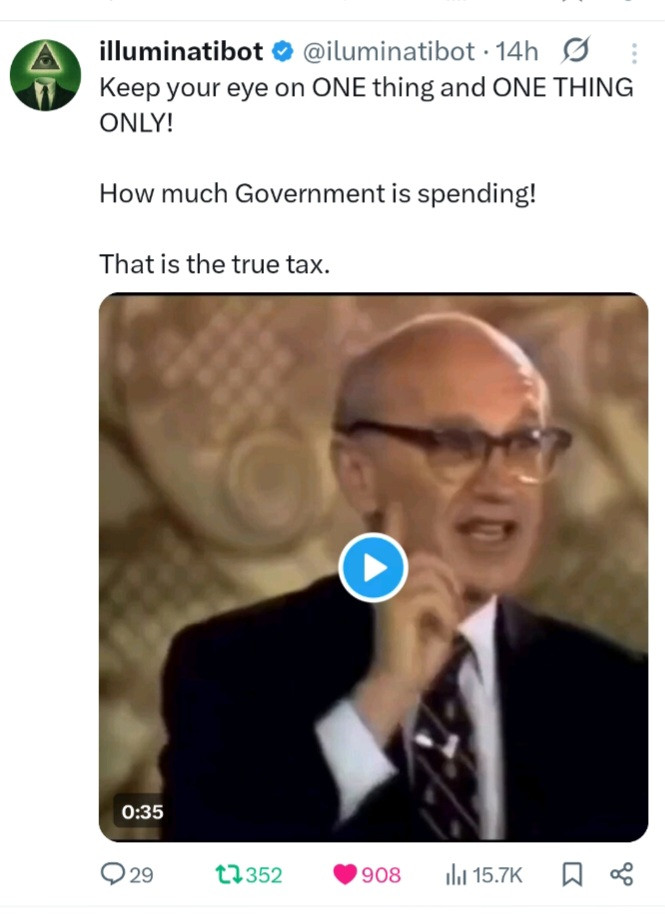Click the 352 reposts count
Viewport: 665px width, 916px height.
coord(264,875)
